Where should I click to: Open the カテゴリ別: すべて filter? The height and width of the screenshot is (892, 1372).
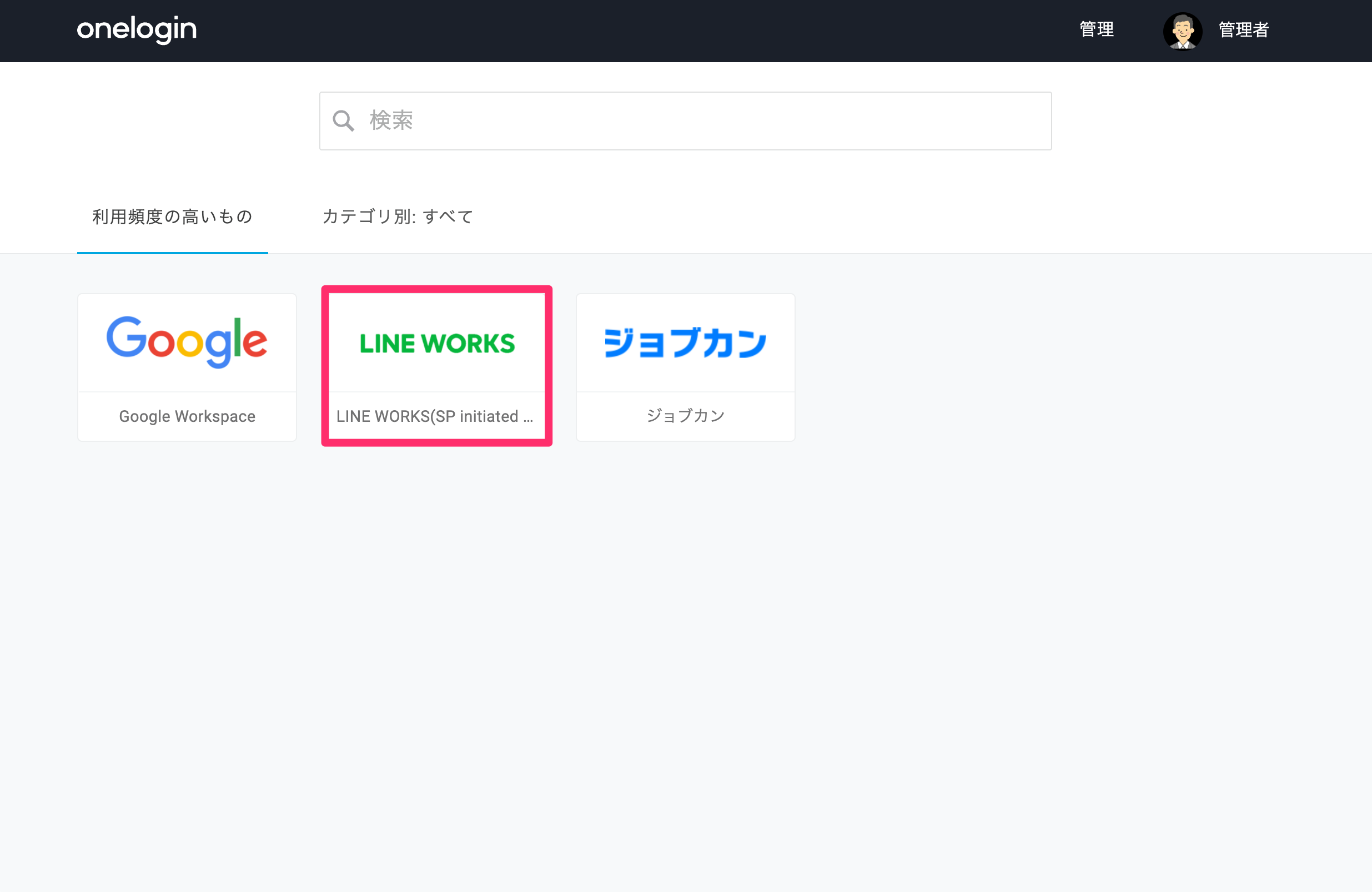398,216
